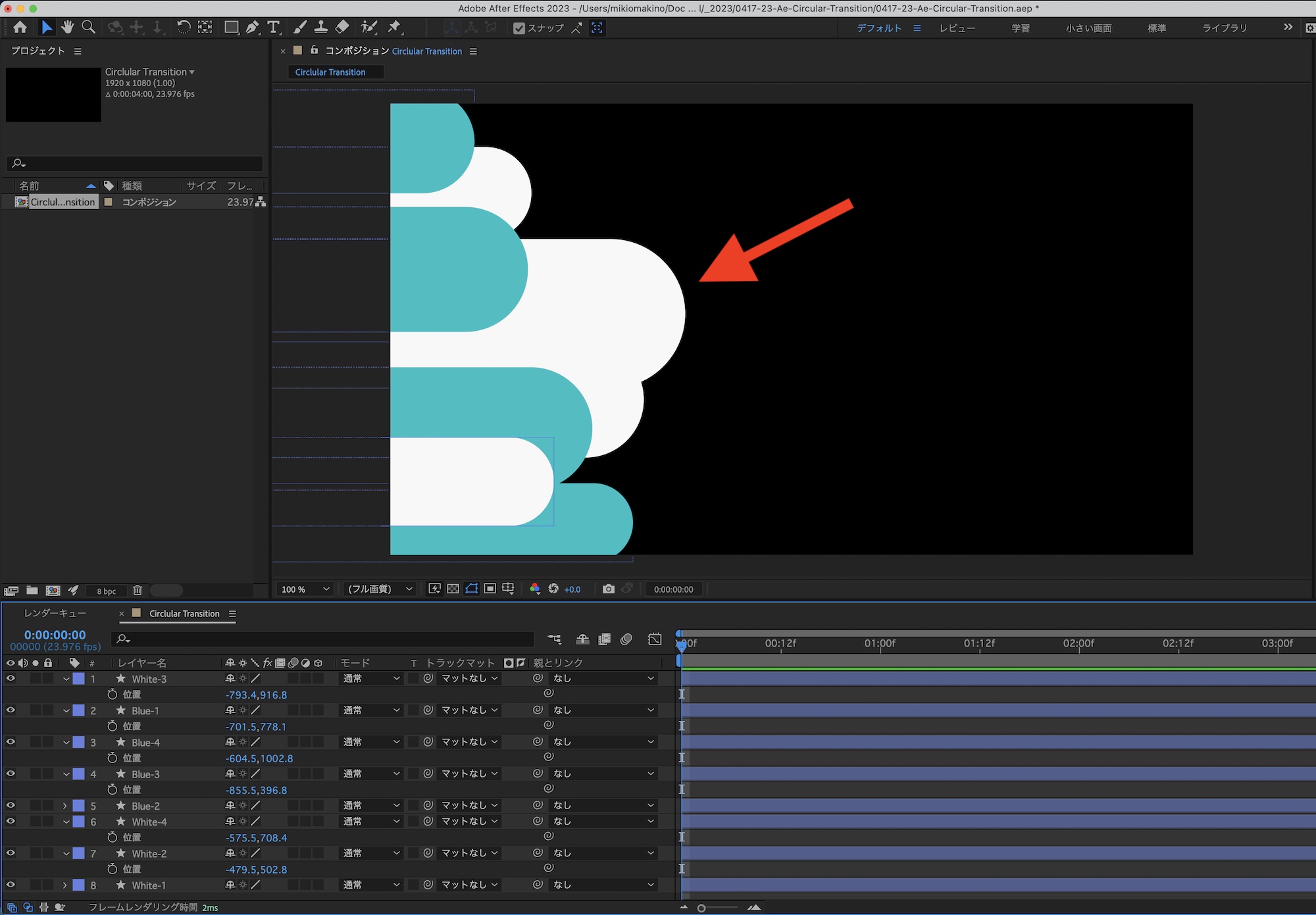Viewport: 1316px width, 915px height.
Task: Select the Puppet Pin tool
Action: tap(394, 27)
